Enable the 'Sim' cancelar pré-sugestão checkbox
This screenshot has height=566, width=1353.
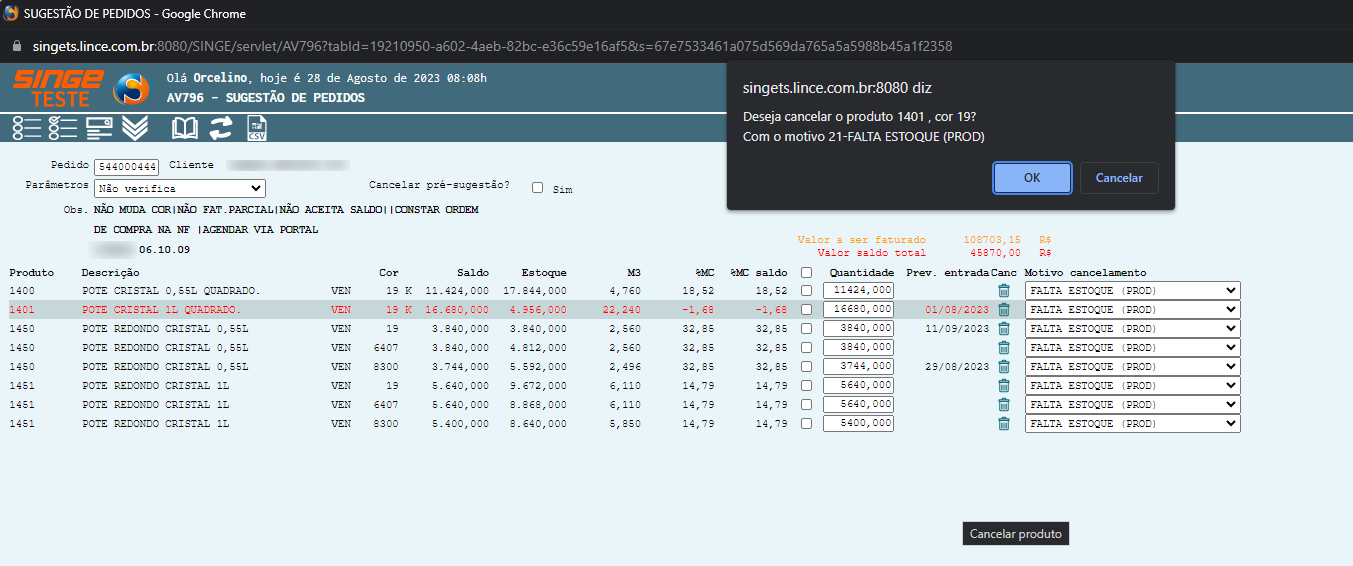coord(538,188)
